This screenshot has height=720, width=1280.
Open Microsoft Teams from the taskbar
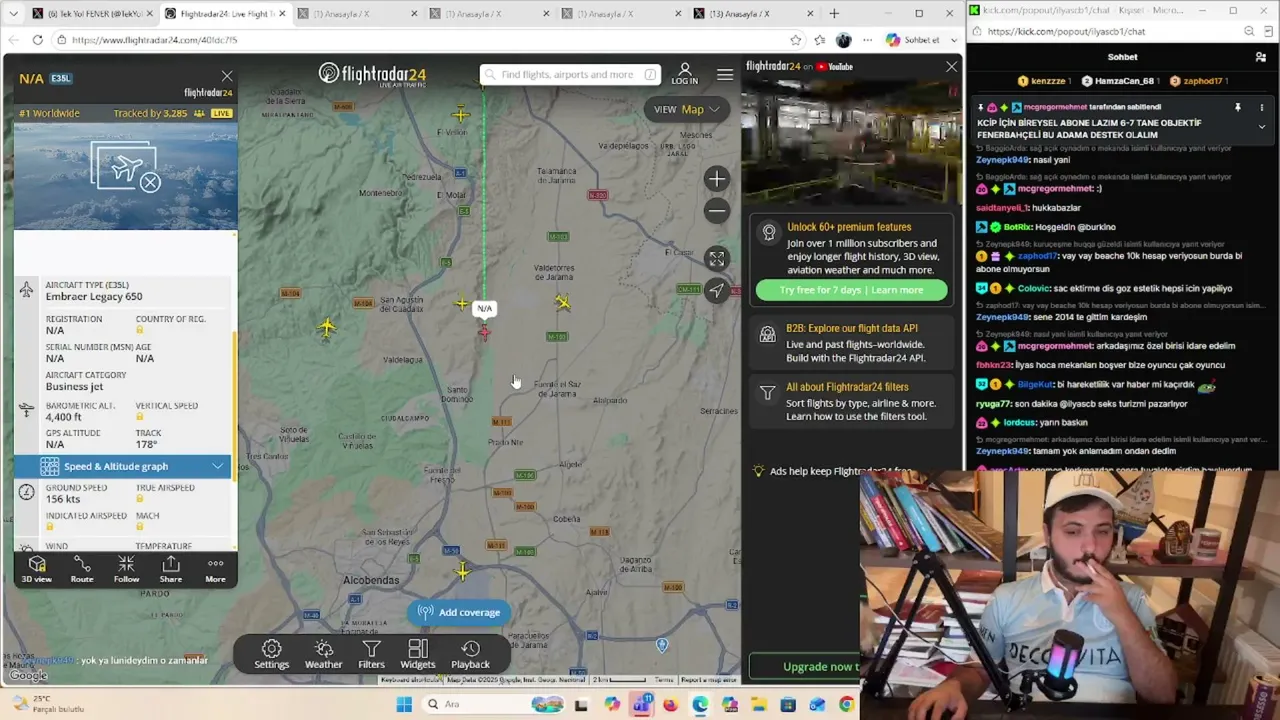click(x=641, y=705)
